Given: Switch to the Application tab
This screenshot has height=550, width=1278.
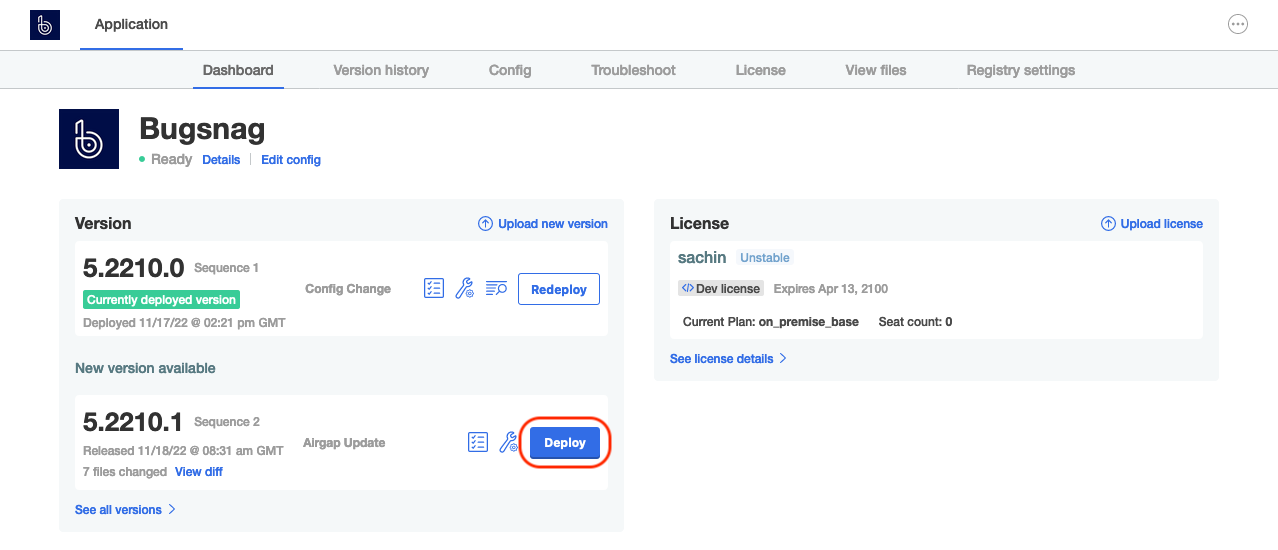Looking at the screenshot, I should 131,25.
